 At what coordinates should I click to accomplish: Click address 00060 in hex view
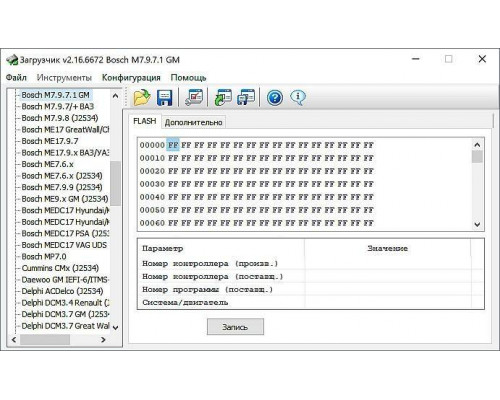[x=152, y=223]
